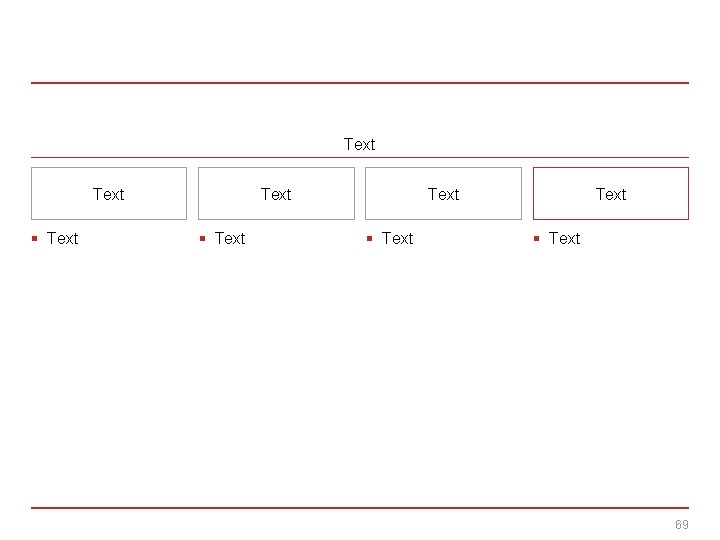Click the leftmost gray-outlined text box

tap(108, 194)
